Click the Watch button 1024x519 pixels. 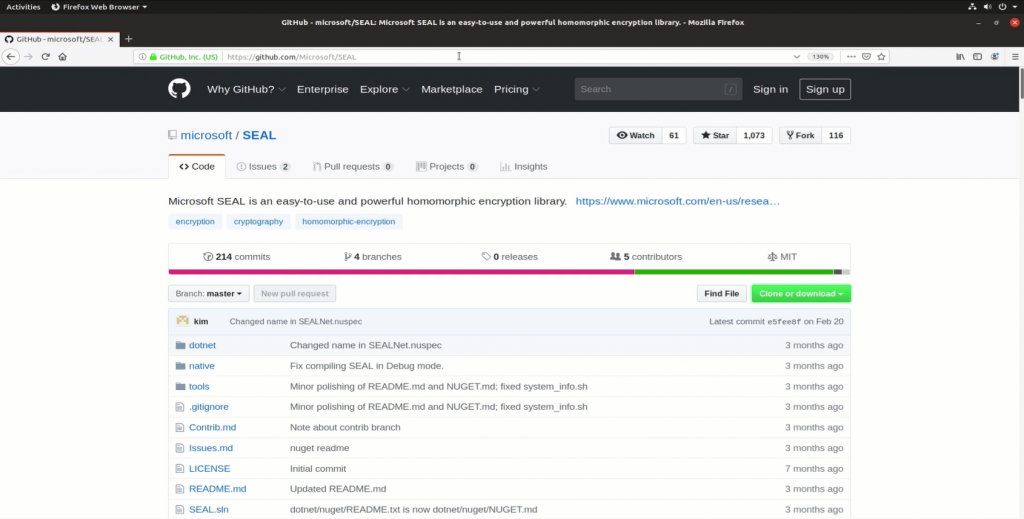click(x=635, y=135)
